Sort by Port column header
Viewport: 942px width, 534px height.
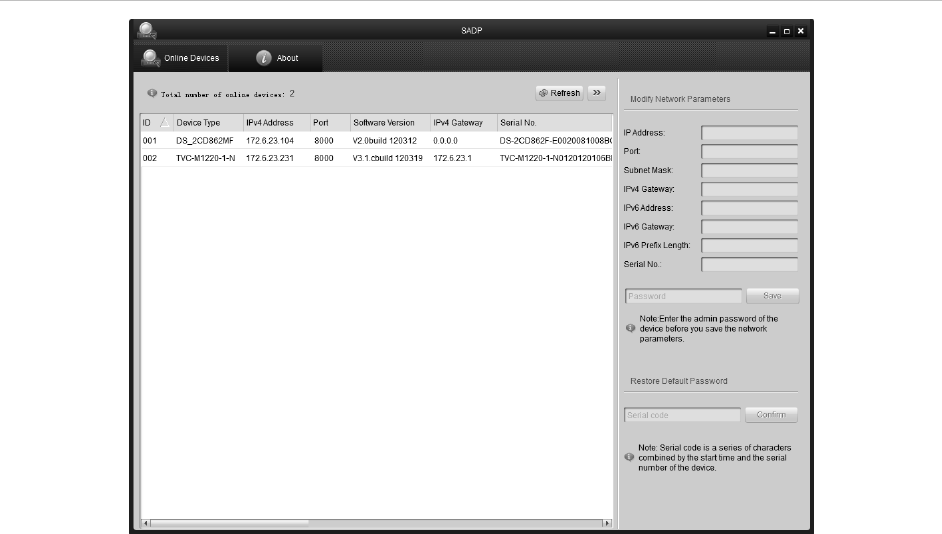(x=330, y=123)
